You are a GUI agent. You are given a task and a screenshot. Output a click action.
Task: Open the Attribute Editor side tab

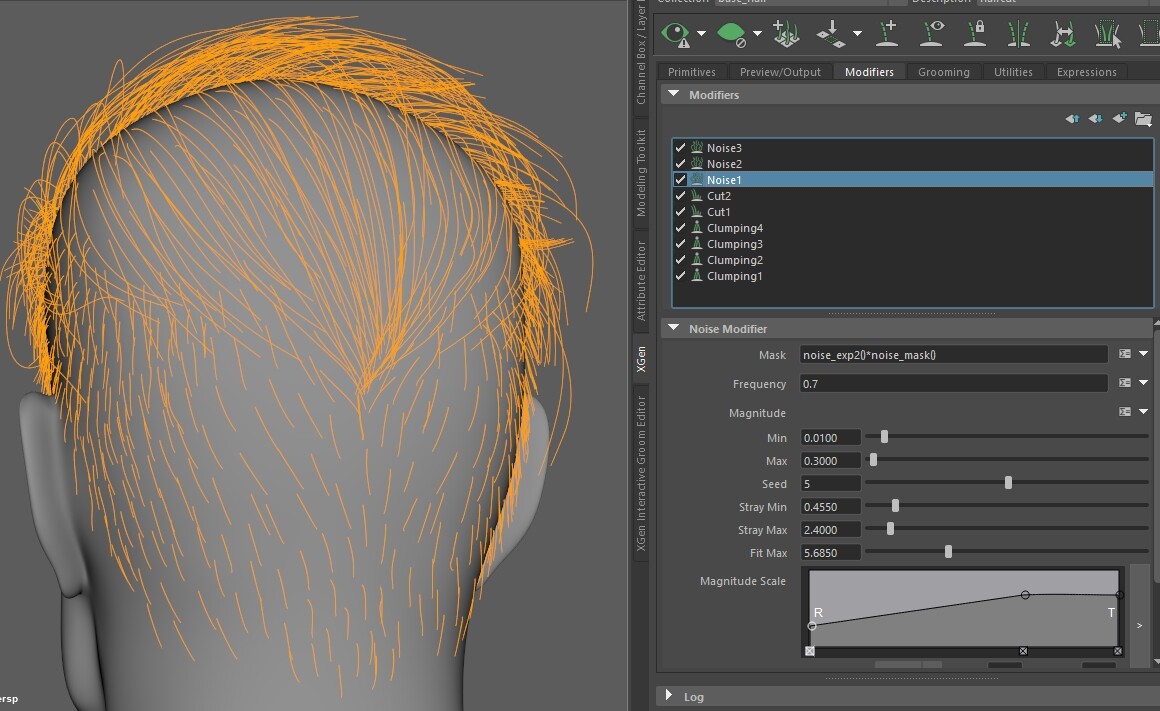tap(641, 281)
